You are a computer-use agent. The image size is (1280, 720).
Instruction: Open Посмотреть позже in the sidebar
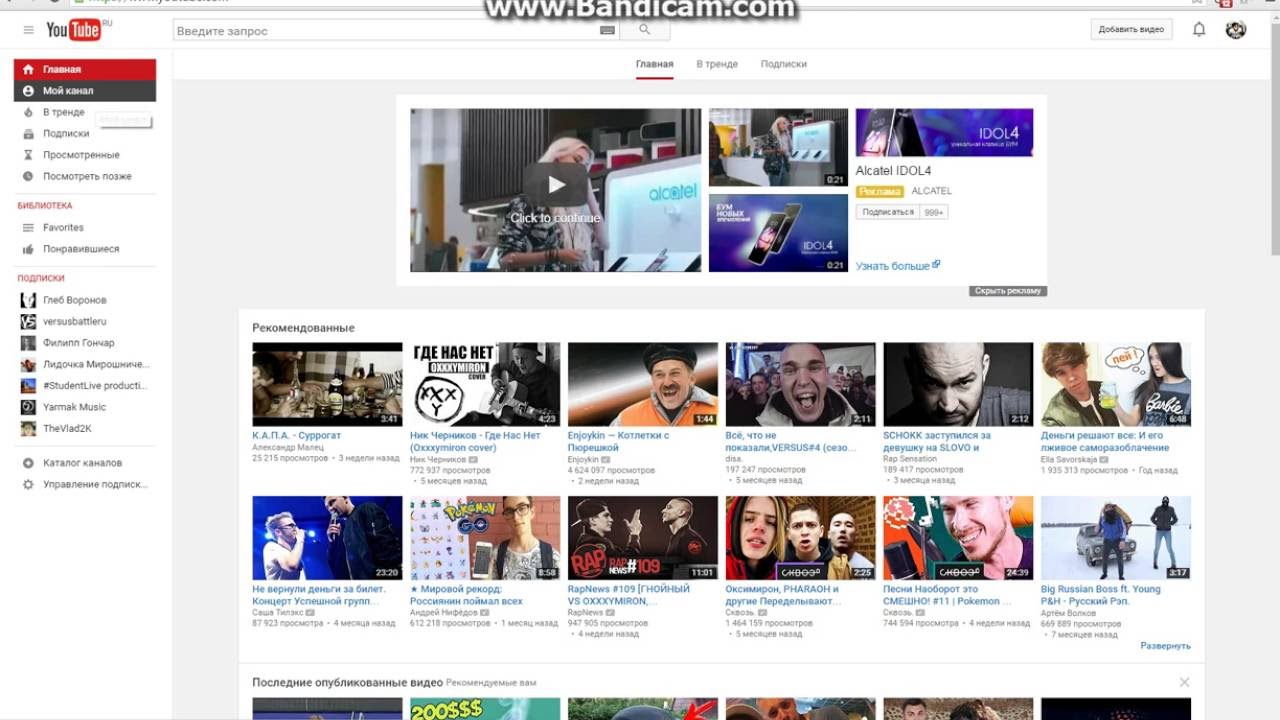point(85,176)
